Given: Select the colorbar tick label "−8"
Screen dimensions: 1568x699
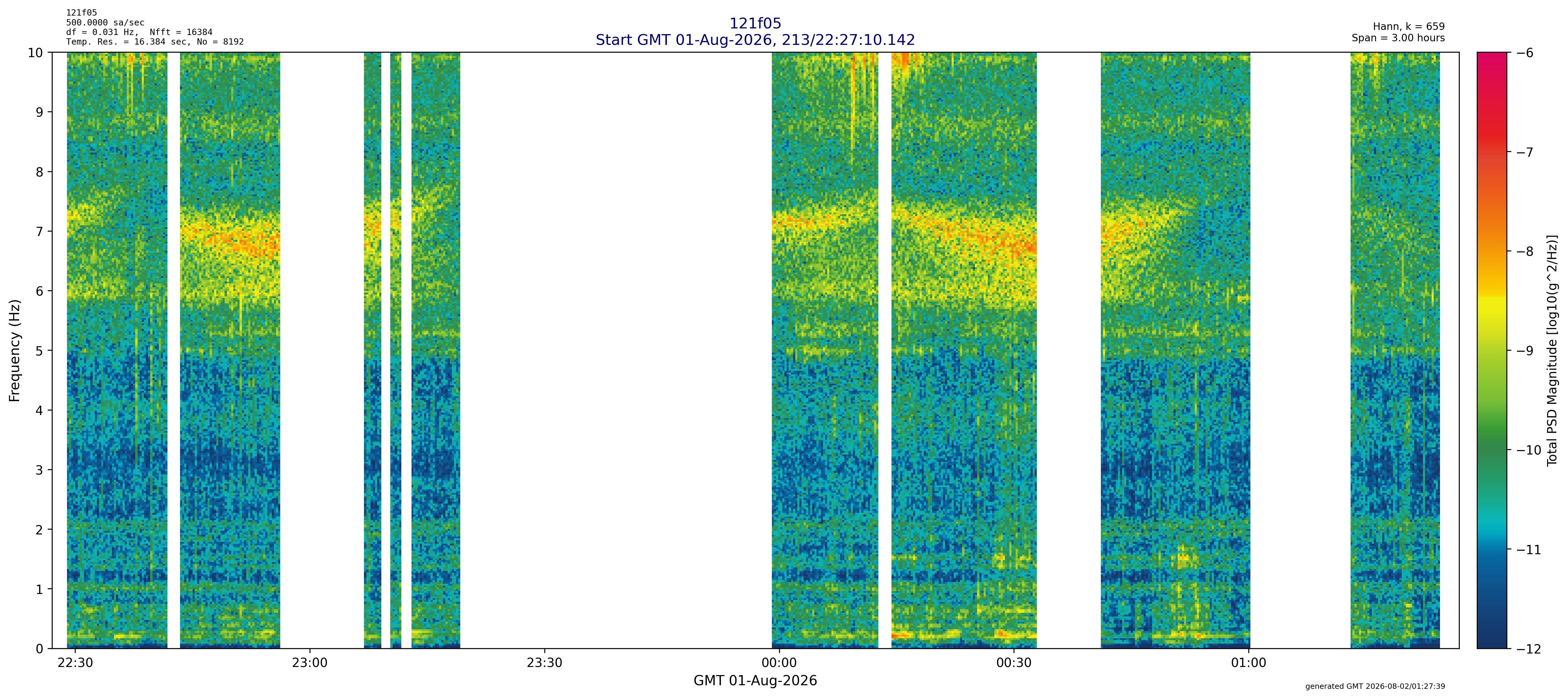Looking at the screenshot, I should pyautogui.click(x=1524, y=251).
